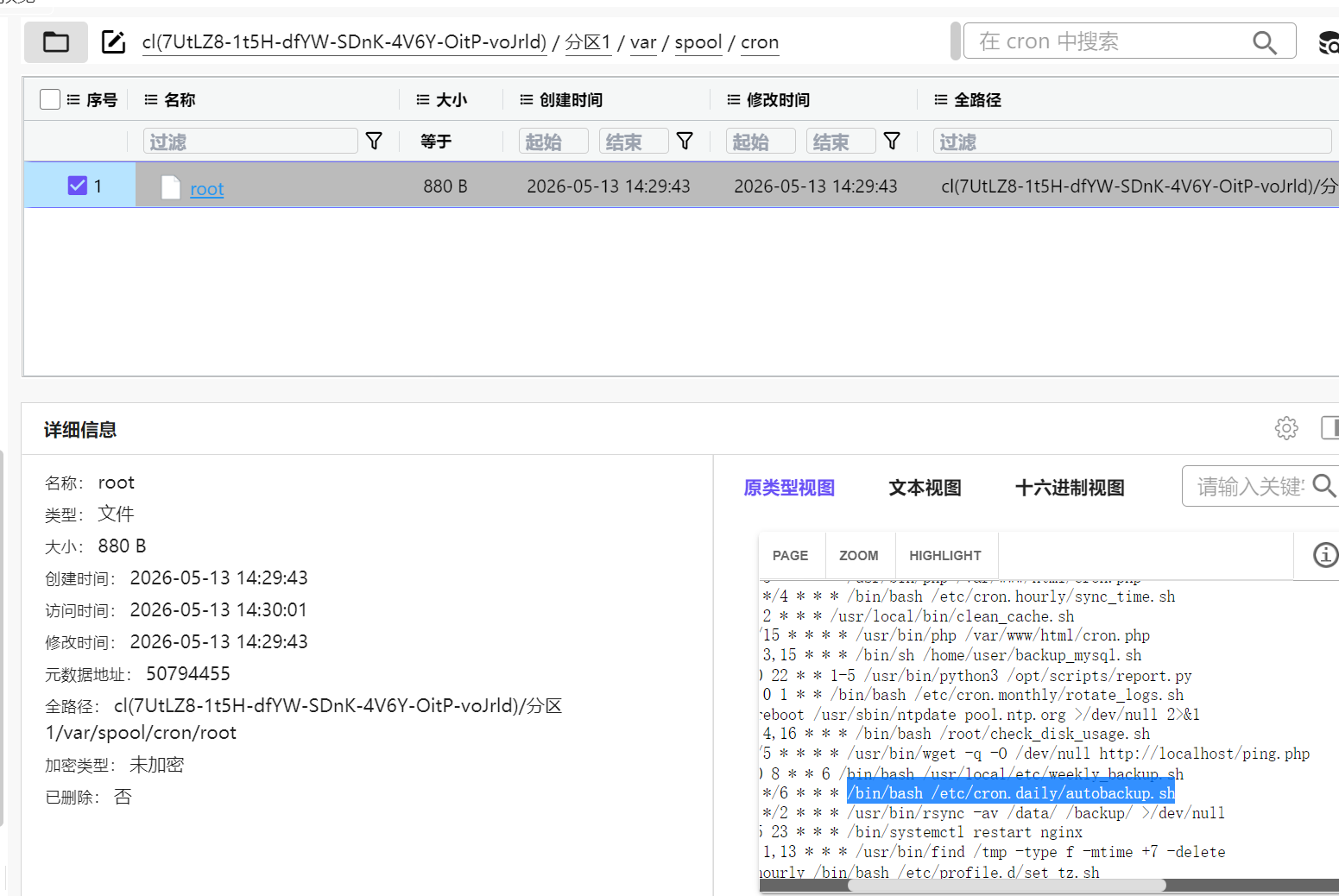Go to 分区1 in breadcrumb

pyautogui.click(x=588, y=41)
